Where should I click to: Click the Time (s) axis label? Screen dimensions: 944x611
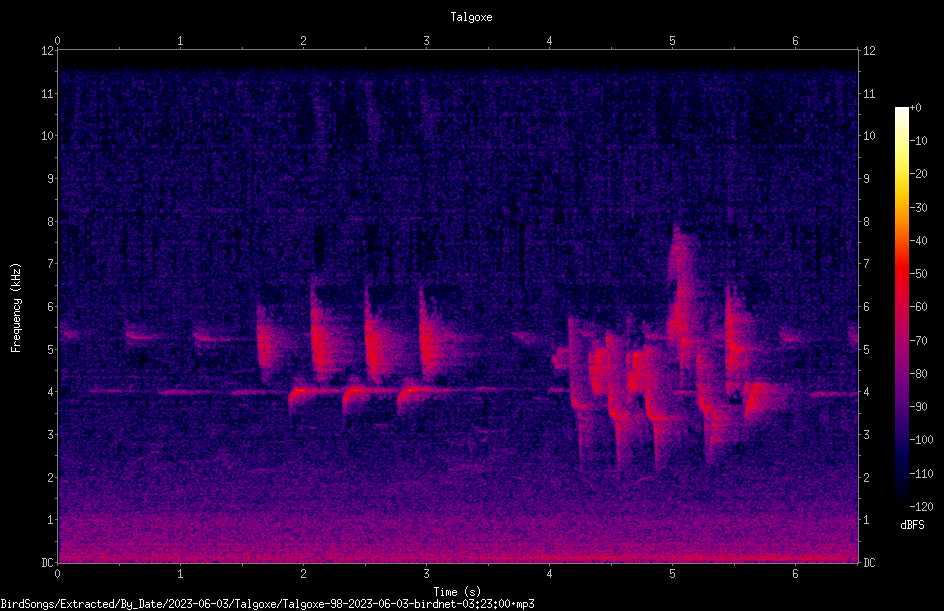tap(457, 592)
